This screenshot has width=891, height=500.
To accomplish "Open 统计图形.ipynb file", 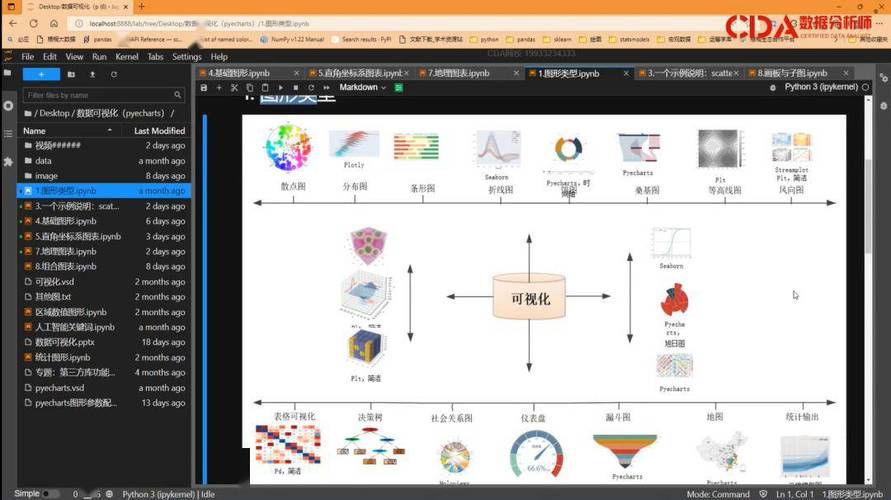I will 103,357.
